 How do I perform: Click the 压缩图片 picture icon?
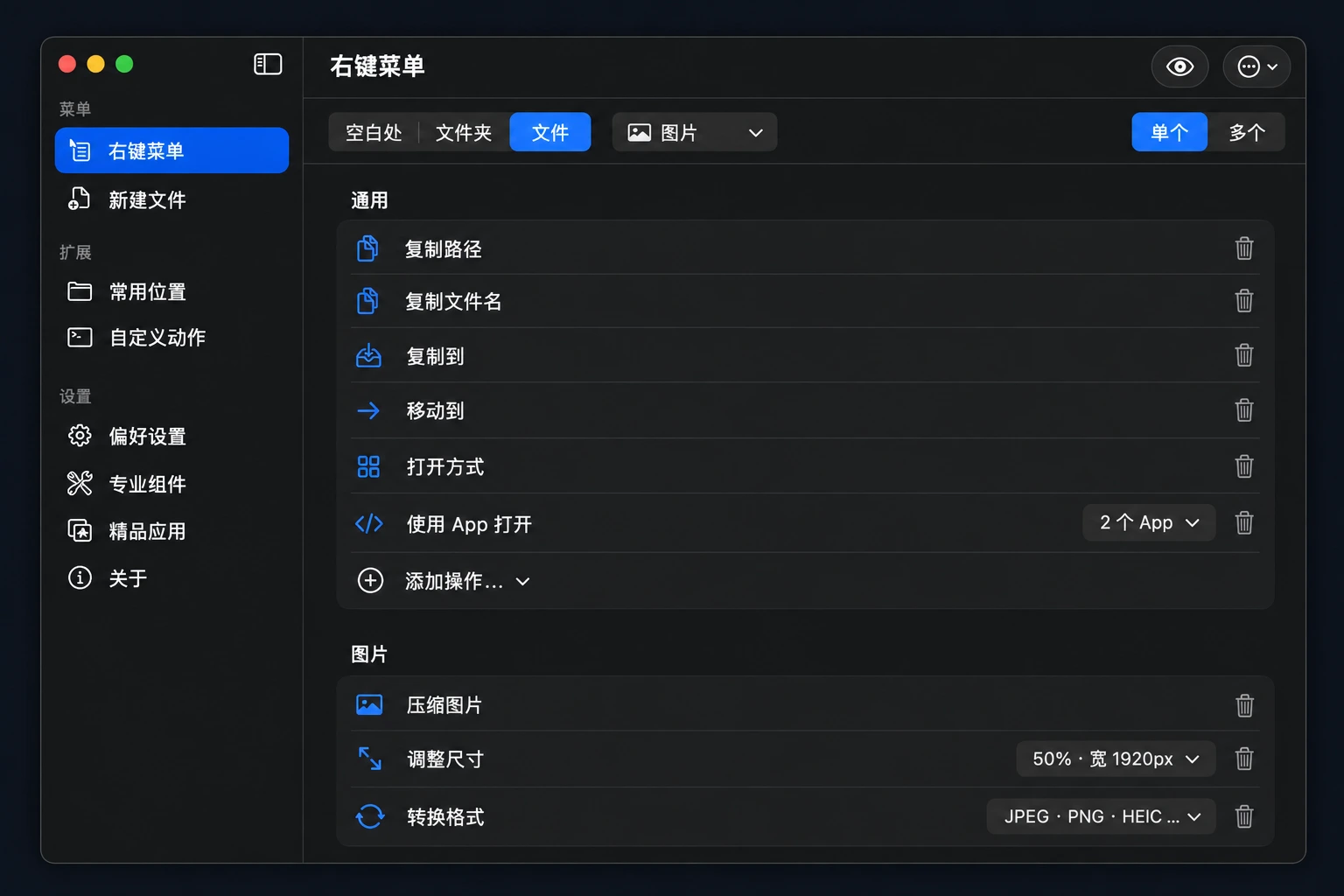pyautogui.click(x=369, y=705)
